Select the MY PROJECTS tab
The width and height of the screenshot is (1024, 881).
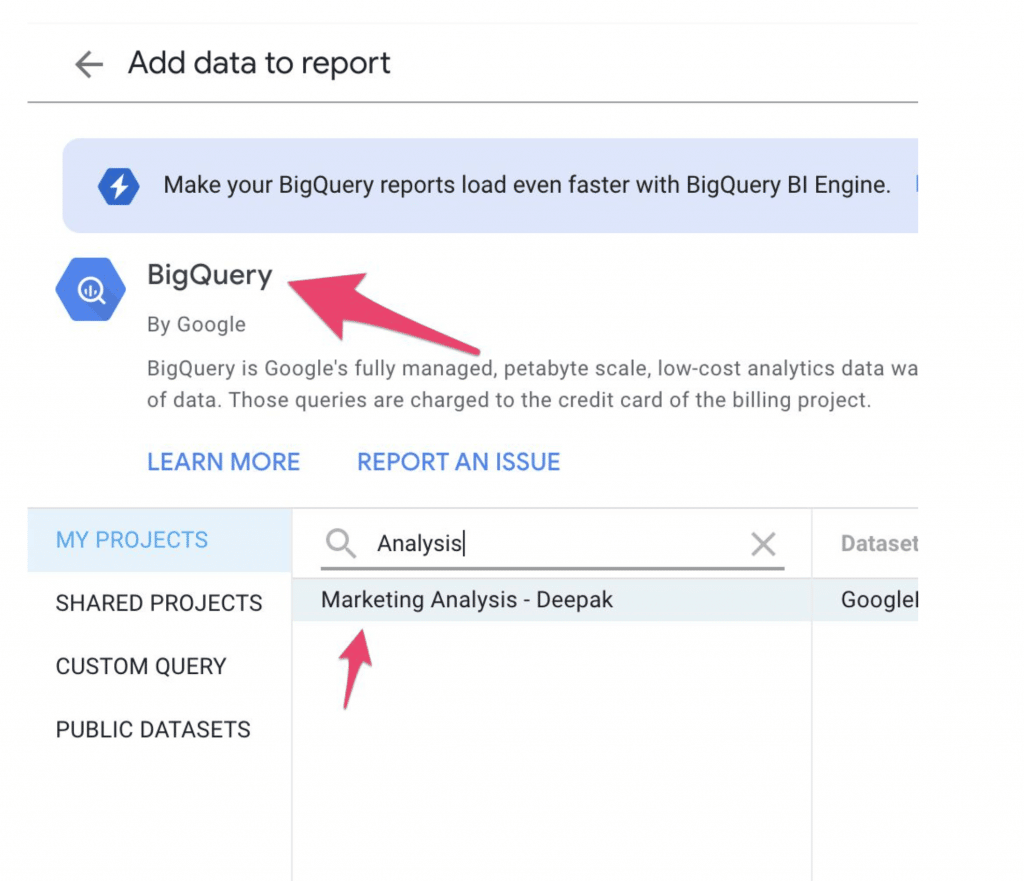pyautogui.click(x=159, y=540)
